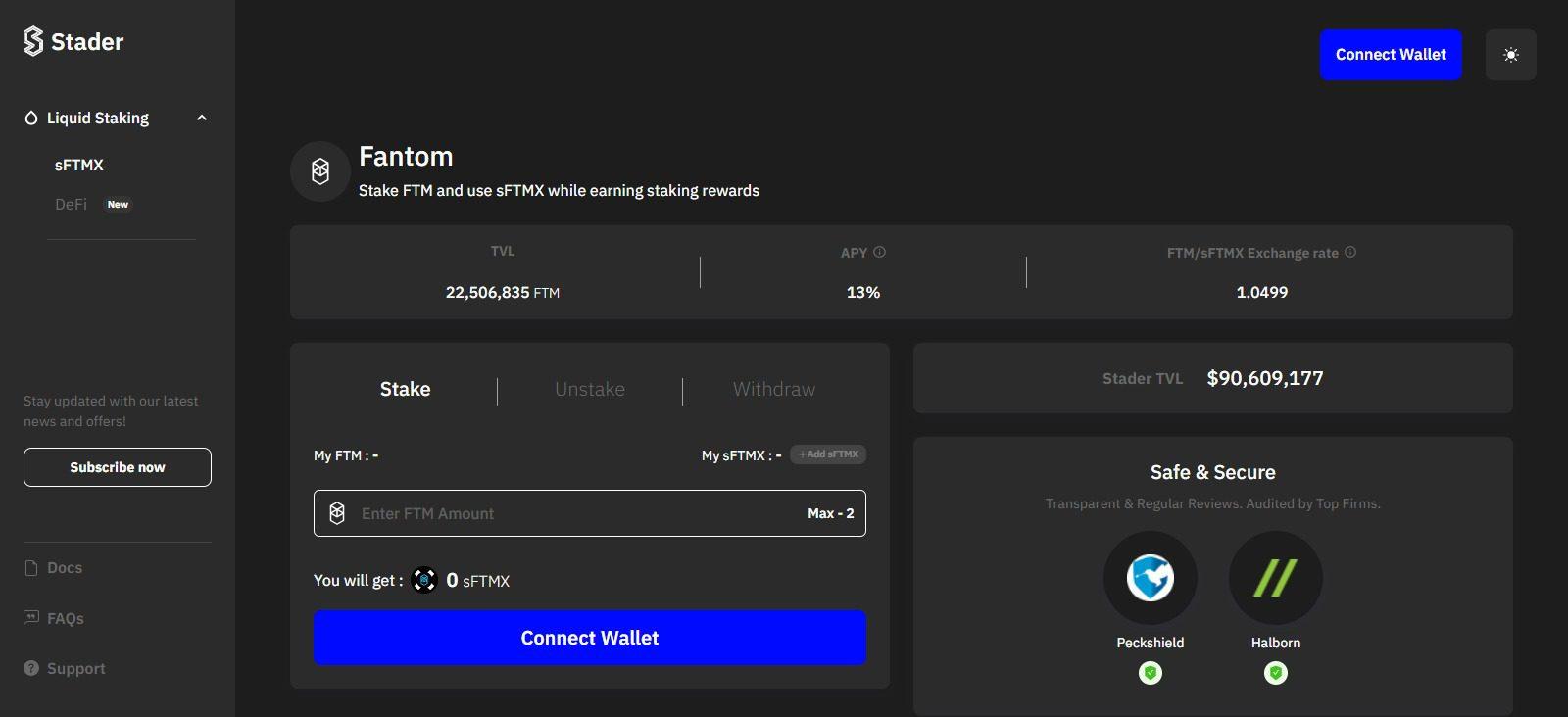Image resolution: width=1568 pixels, height=717 pixels.
Task: Click Connect Wallet in stake panel
Action: pyautogui.click(x=590, y=638)
